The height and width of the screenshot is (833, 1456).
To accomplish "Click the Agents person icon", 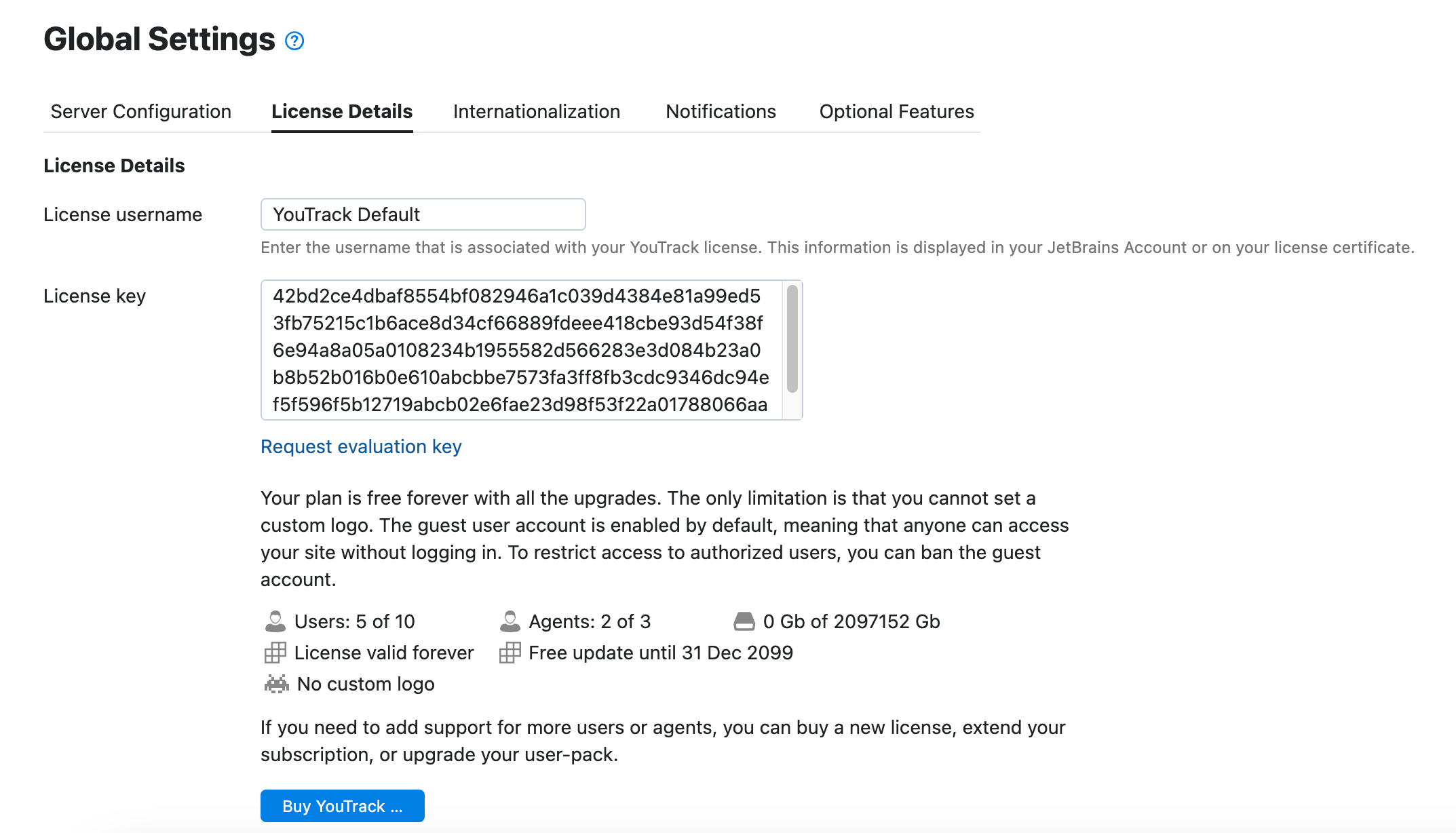I will tap(510, 619).
